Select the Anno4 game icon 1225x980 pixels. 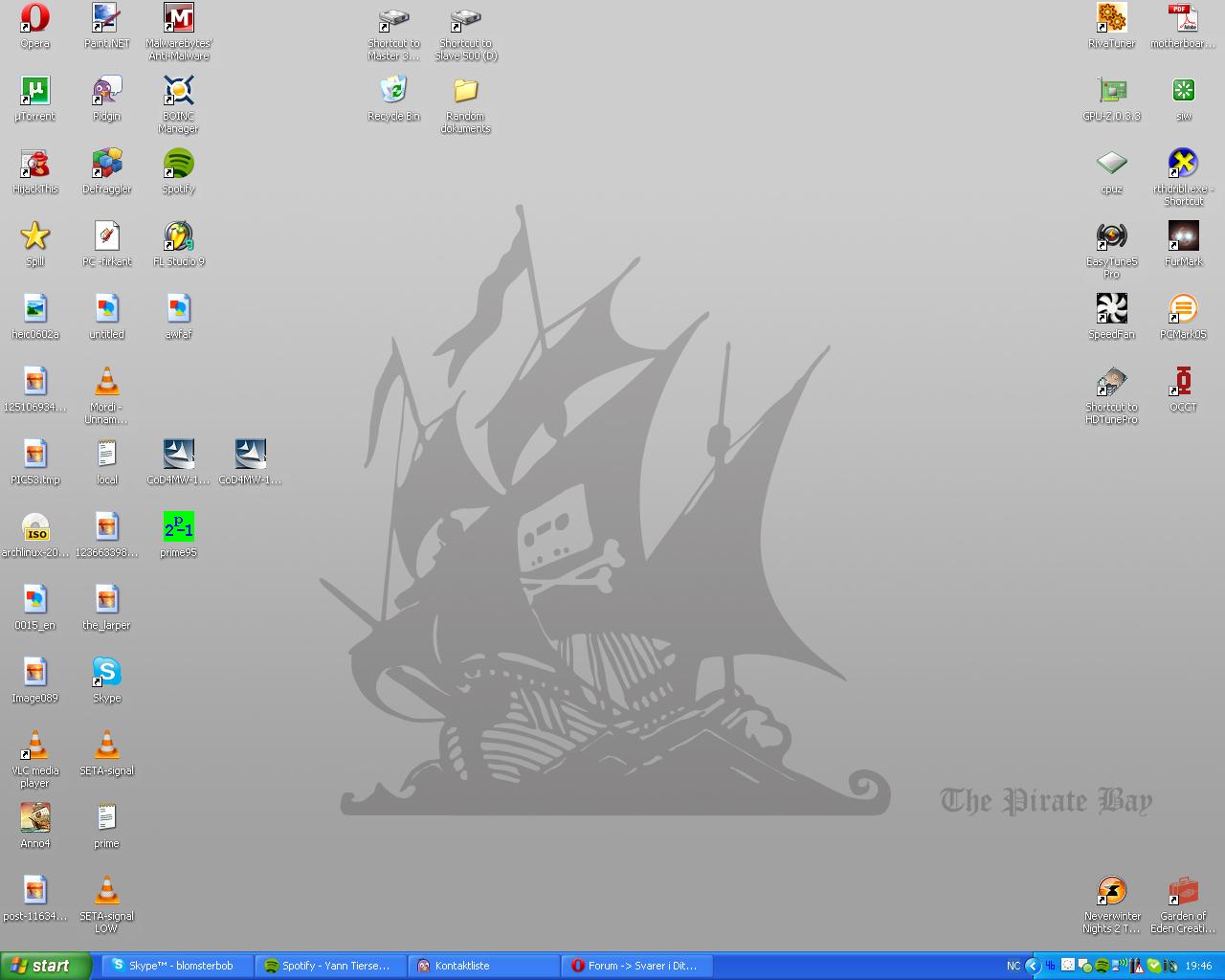point(35,826)
